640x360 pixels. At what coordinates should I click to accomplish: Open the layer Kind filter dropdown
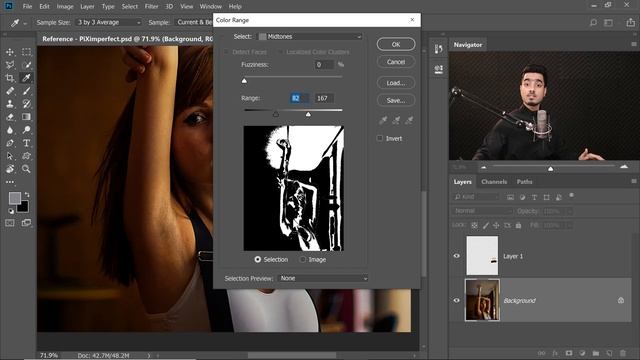[x=476, y=197]
